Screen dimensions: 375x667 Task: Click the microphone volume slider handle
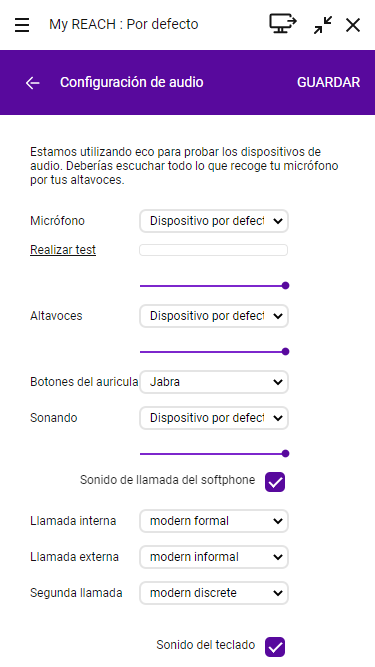[286, 285]
